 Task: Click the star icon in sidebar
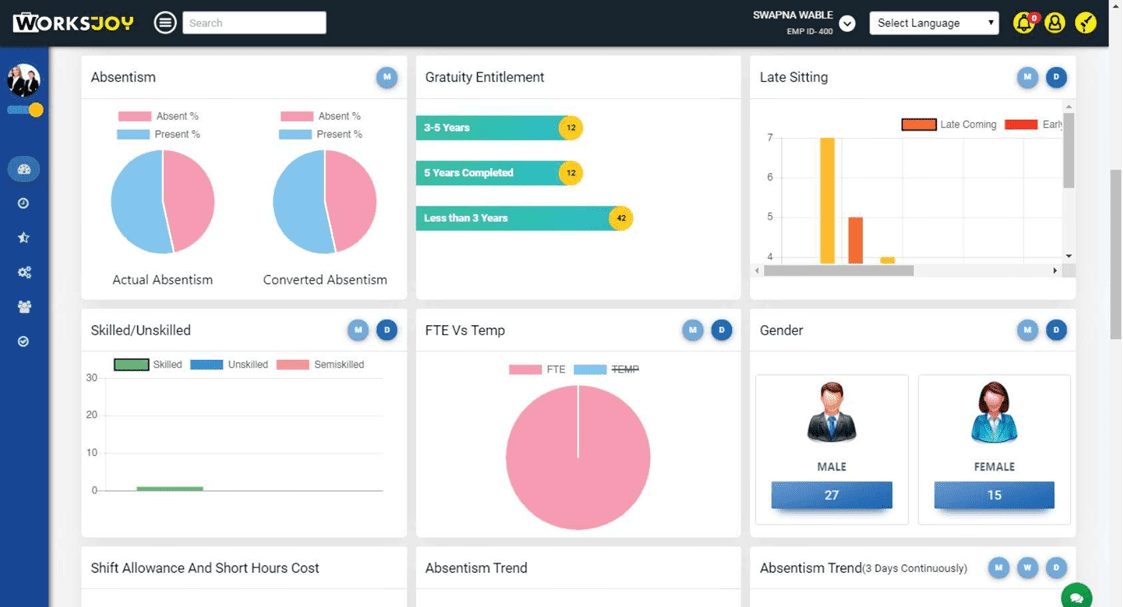[23, 238]
